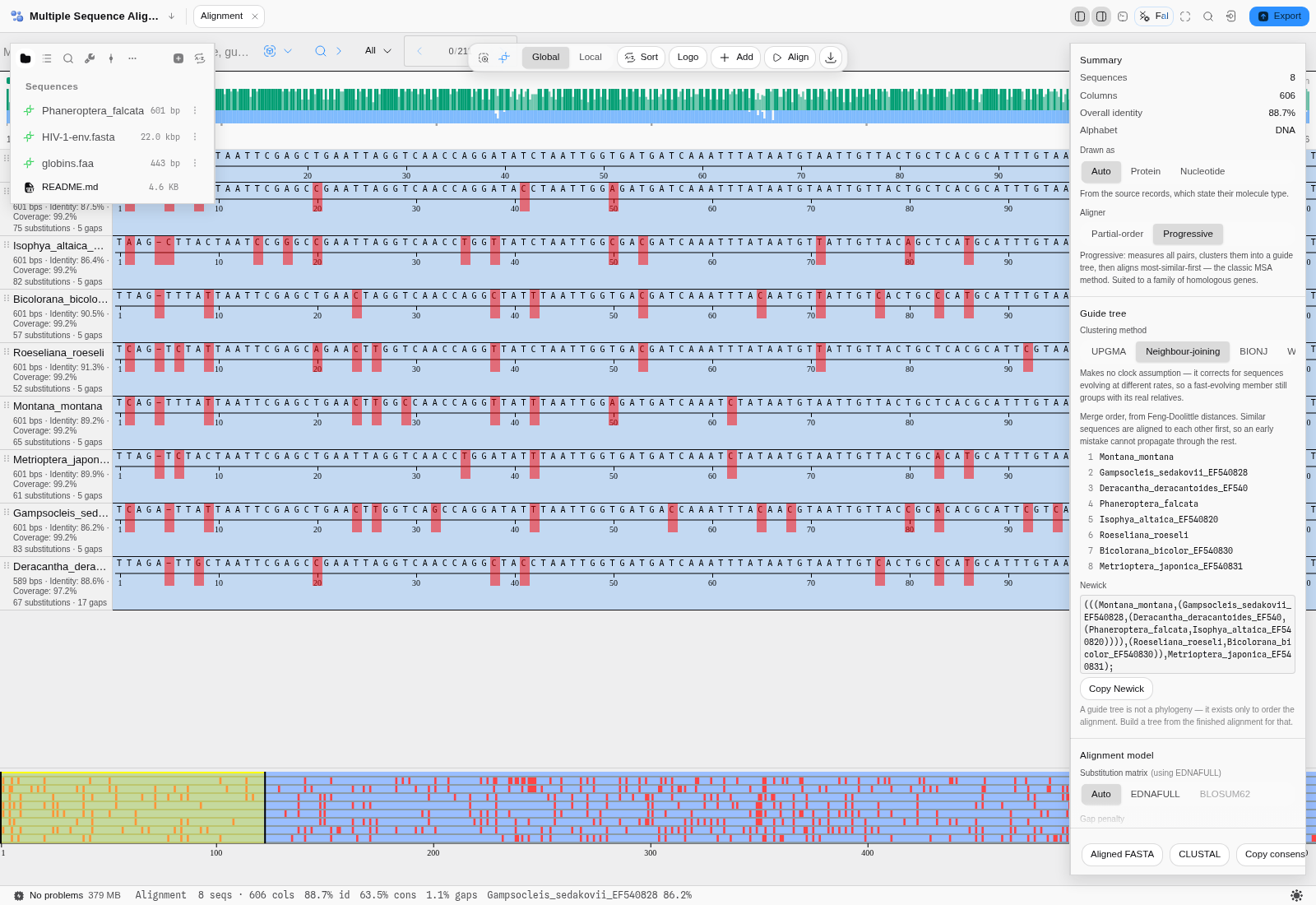Open the ellipsis more icon in sidebar toolbar
Screen dimensions: 1316x905
tap(132, 58)
